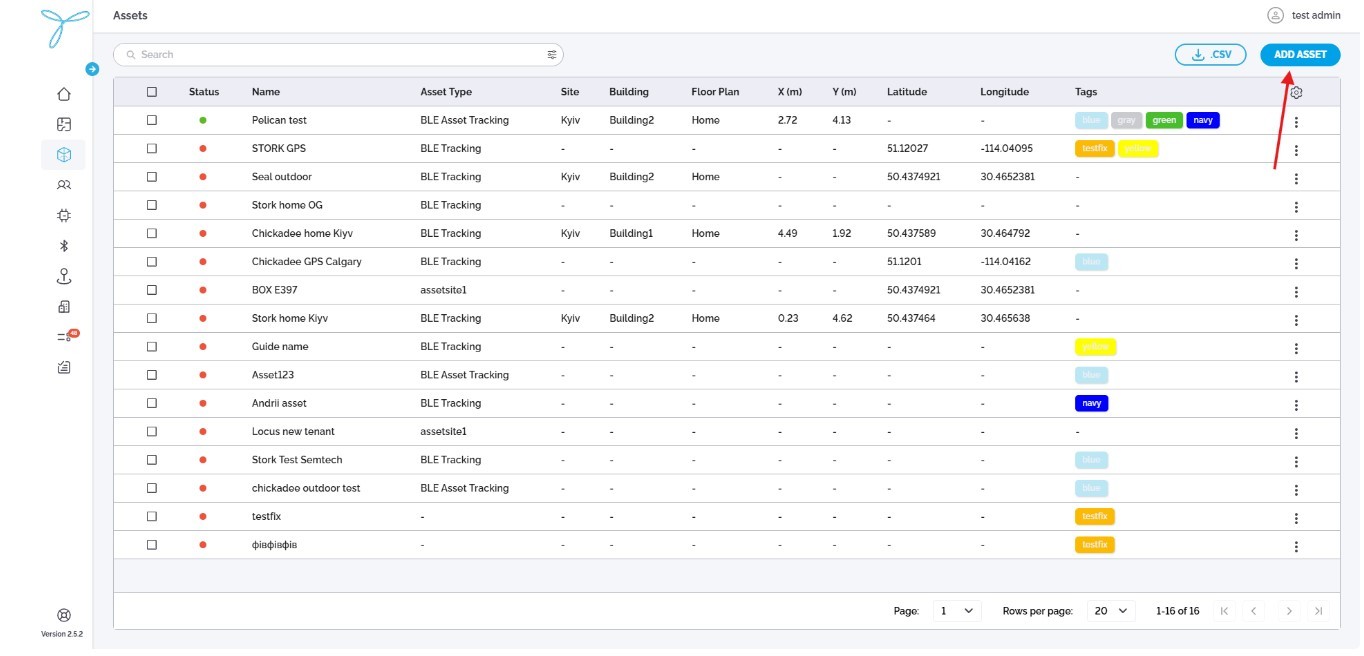Open the buildings sidebar icon
Screen dimensions: 1364x656
coord(64,307)
